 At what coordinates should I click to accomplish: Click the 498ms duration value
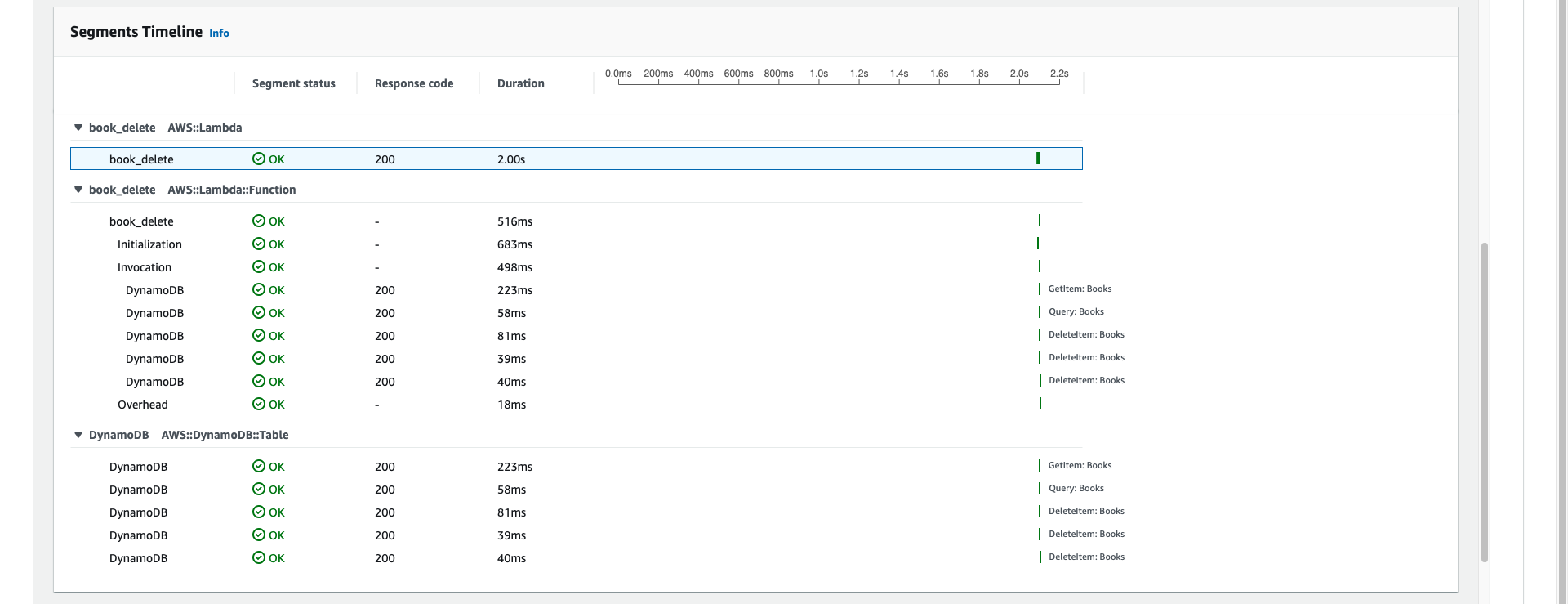pos(514,267)
